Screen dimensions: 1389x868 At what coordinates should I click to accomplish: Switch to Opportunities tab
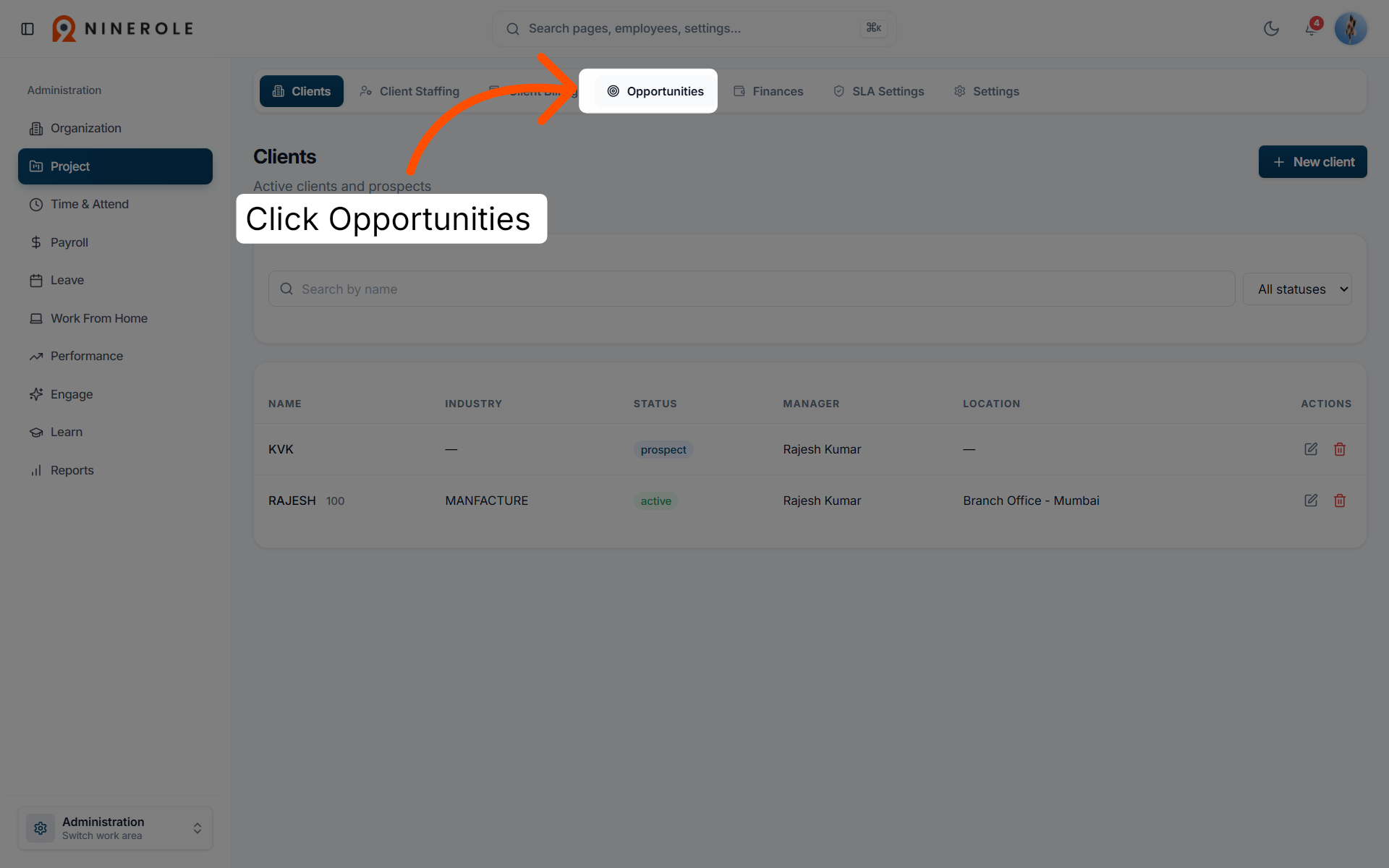(655, 91)
